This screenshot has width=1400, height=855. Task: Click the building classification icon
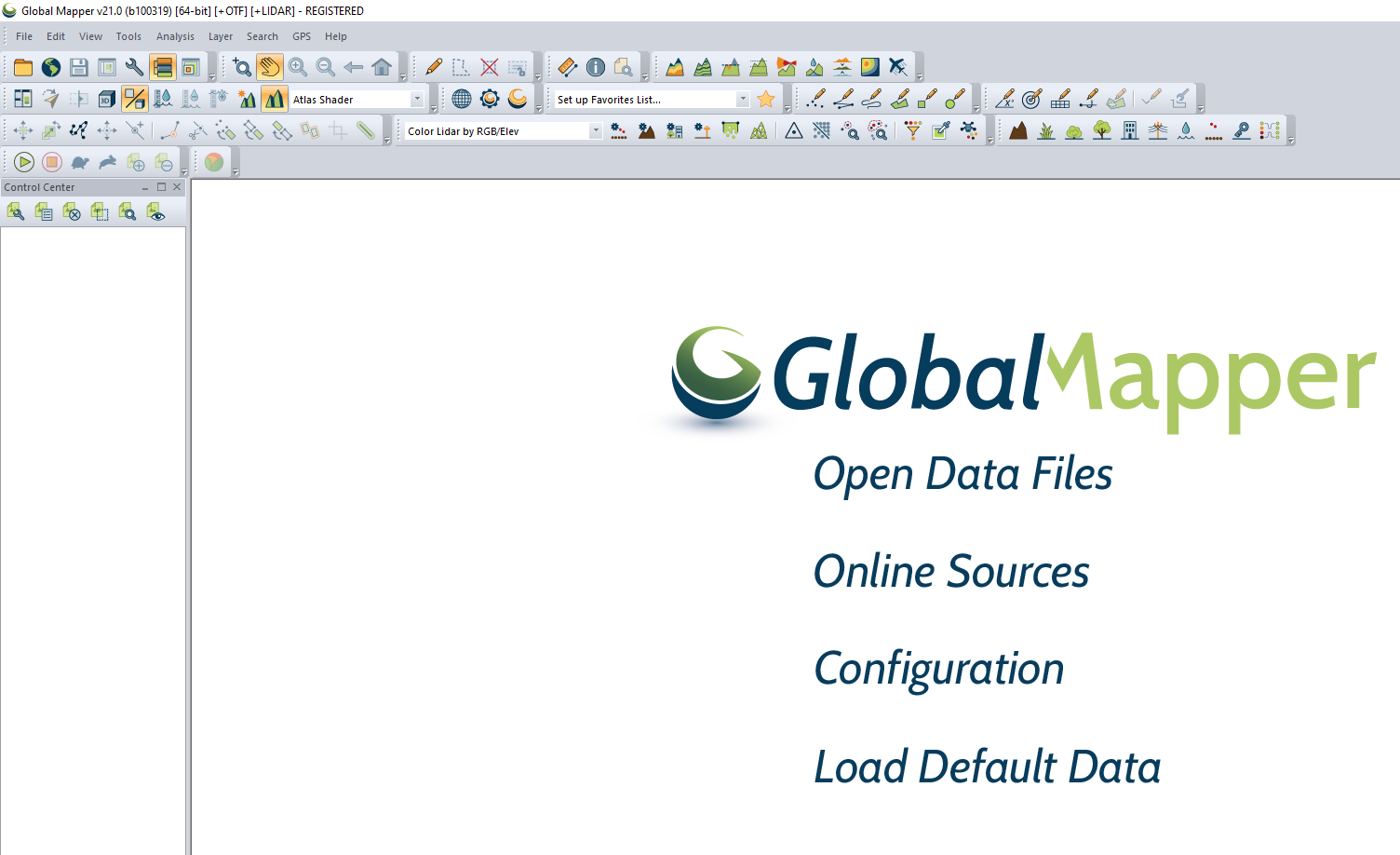point(1130,130)
